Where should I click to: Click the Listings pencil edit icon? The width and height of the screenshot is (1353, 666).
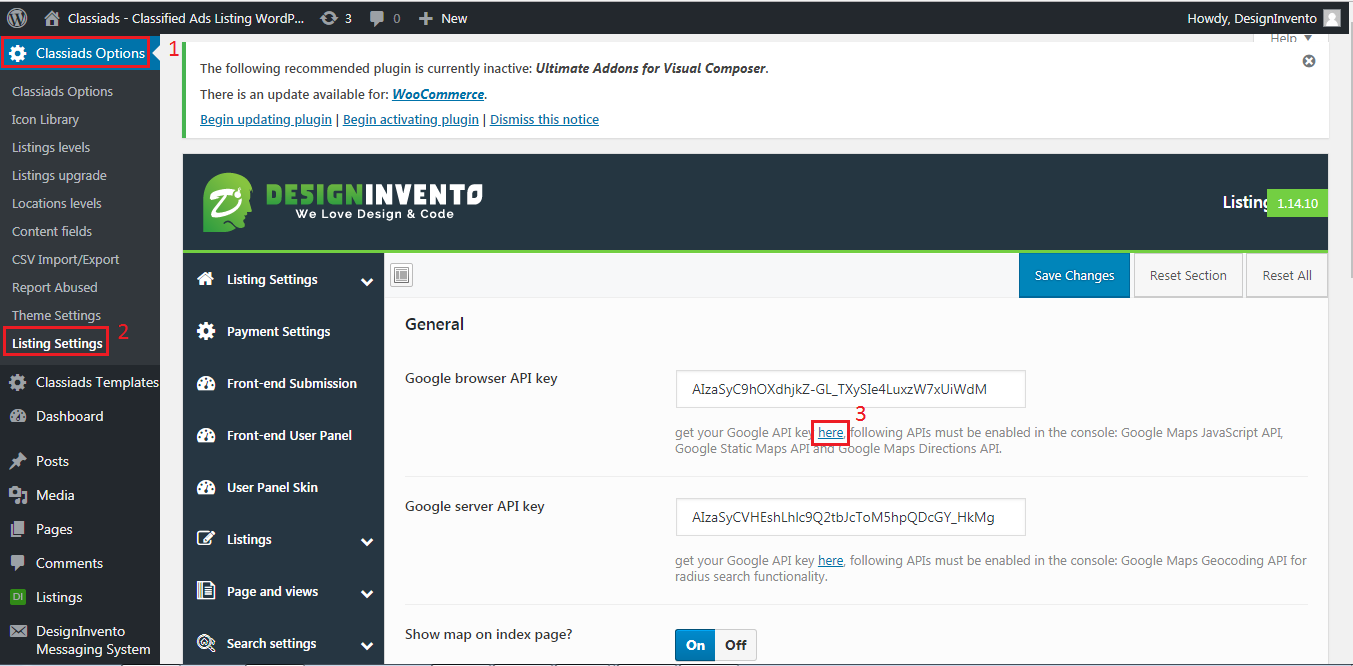point(206,539)
